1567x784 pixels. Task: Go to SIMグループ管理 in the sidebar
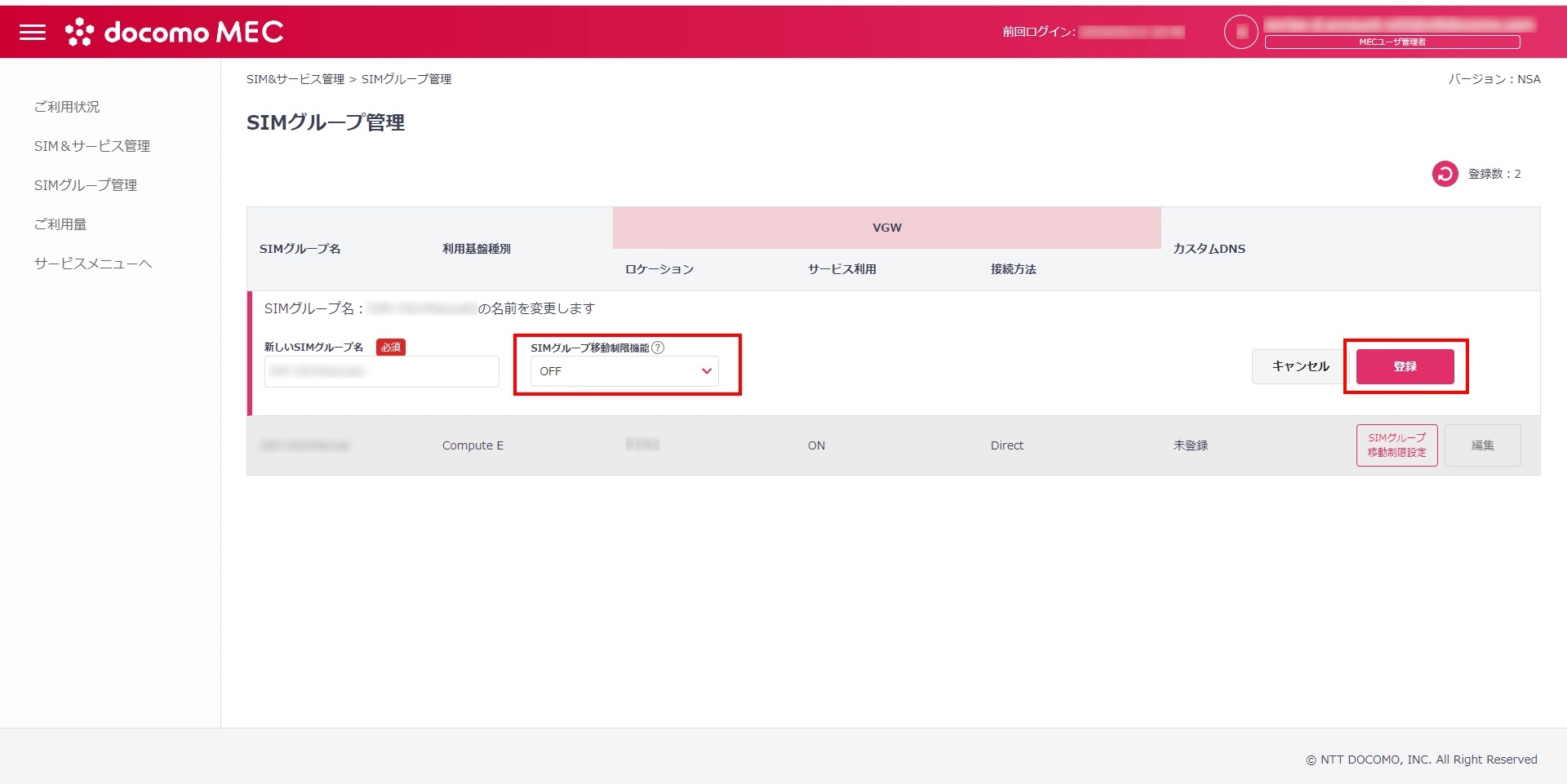[x=86, y=185]
